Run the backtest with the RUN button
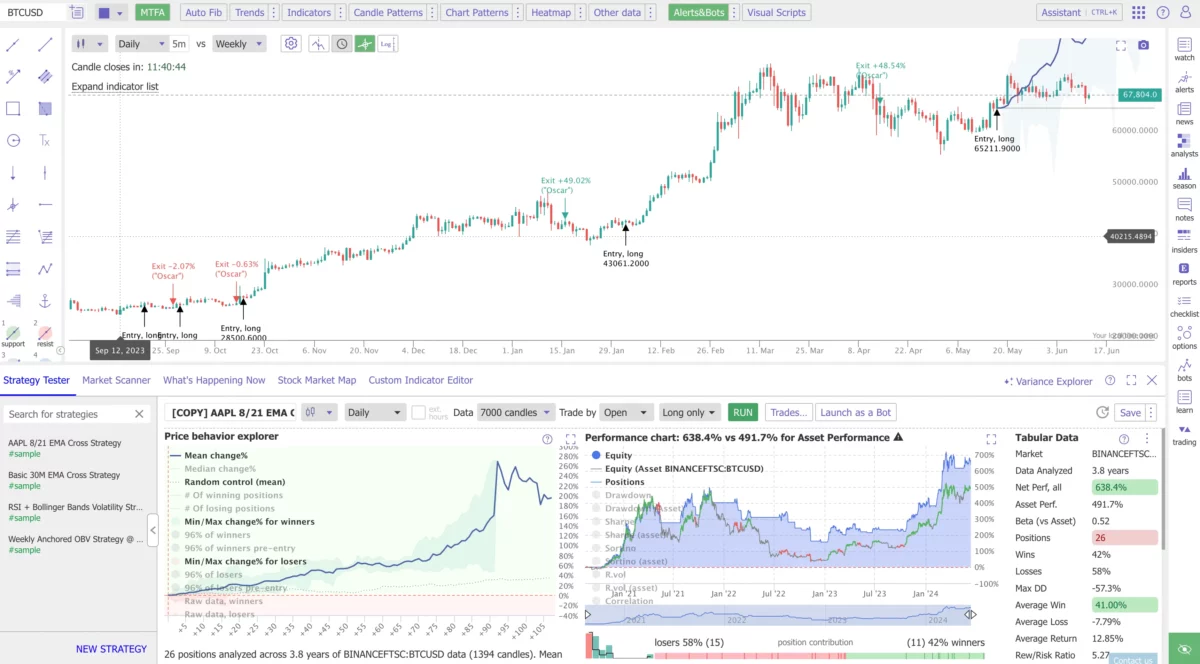Screen dimensions: 1200x664 pyautogui.click(x=743, y=412)
